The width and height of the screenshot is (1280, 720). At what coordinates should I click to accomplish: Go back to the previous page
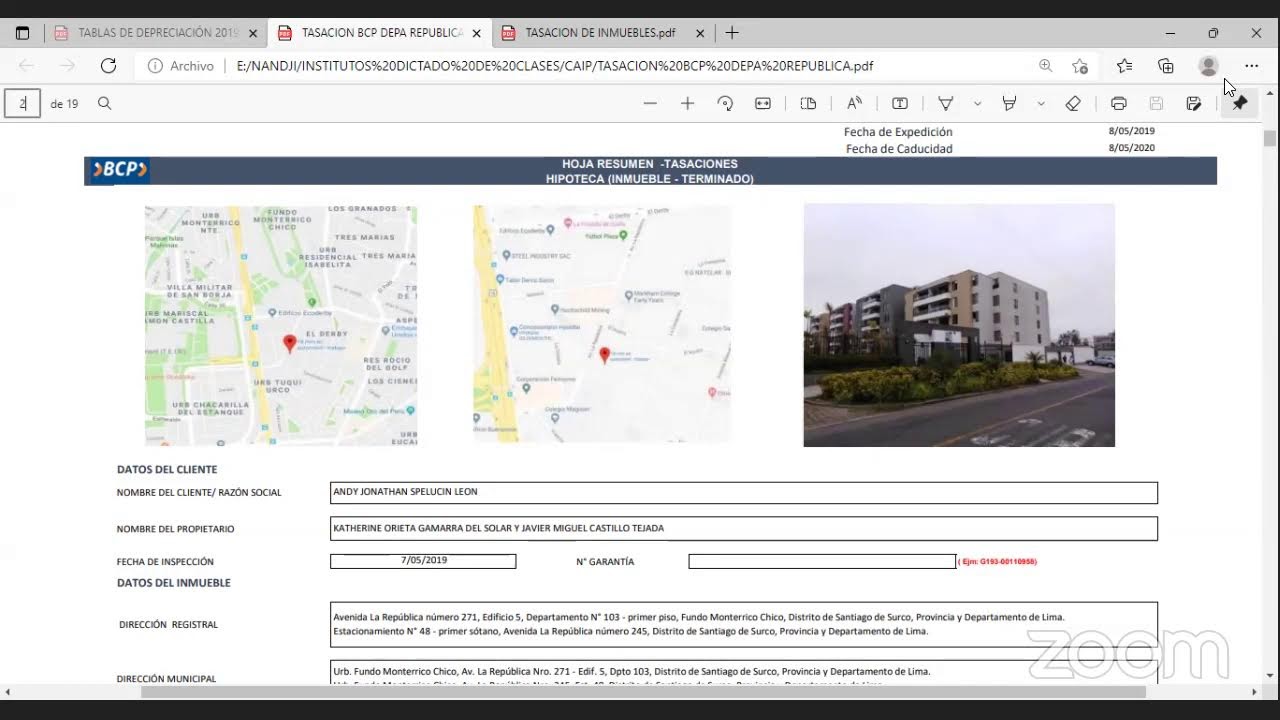[27, 66]
